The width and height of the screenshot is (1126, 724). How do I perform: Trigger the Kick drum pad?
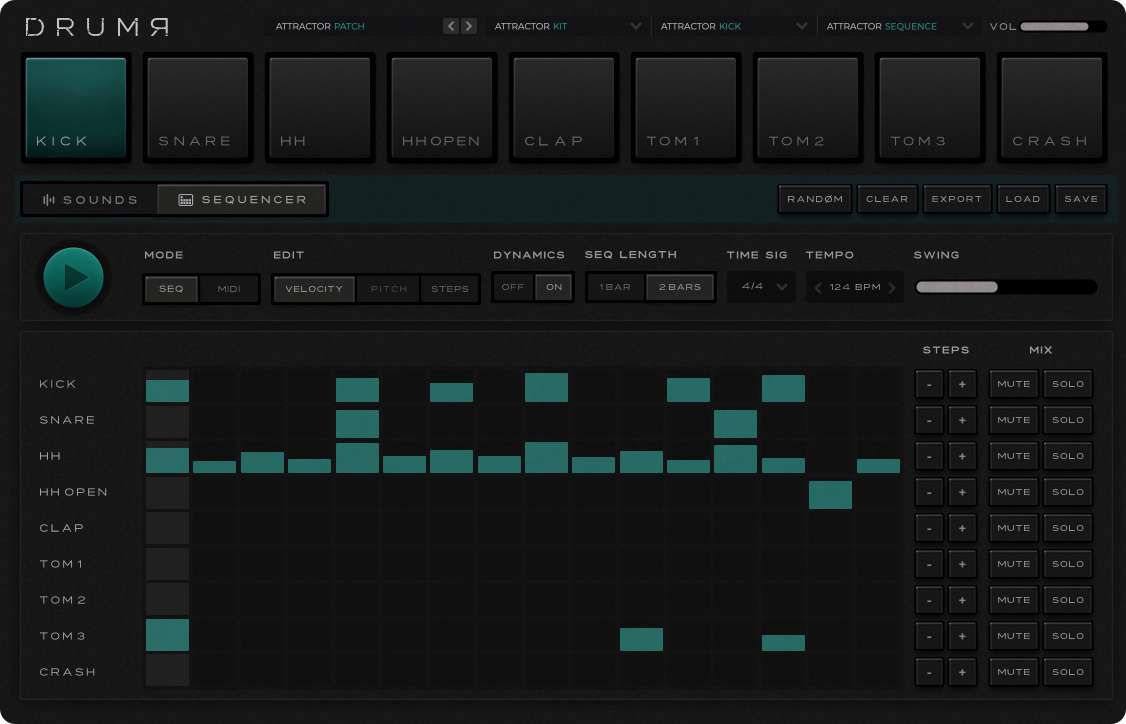click(x=76, y=108)
